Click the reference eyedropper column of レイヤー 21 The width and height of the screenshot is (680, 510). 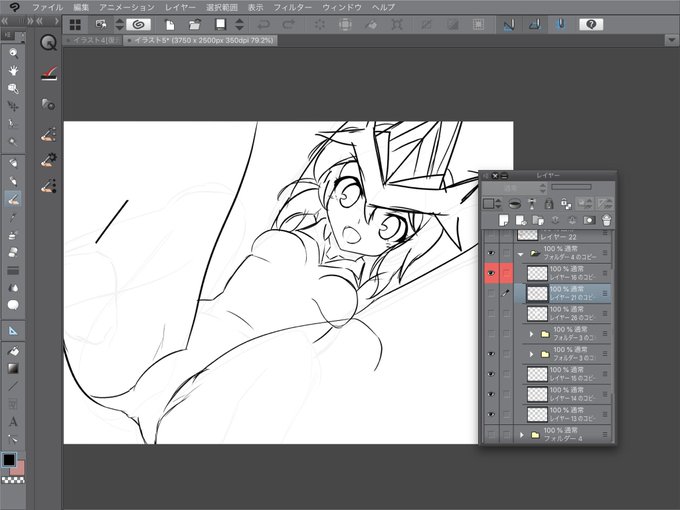tap(506, 293)
